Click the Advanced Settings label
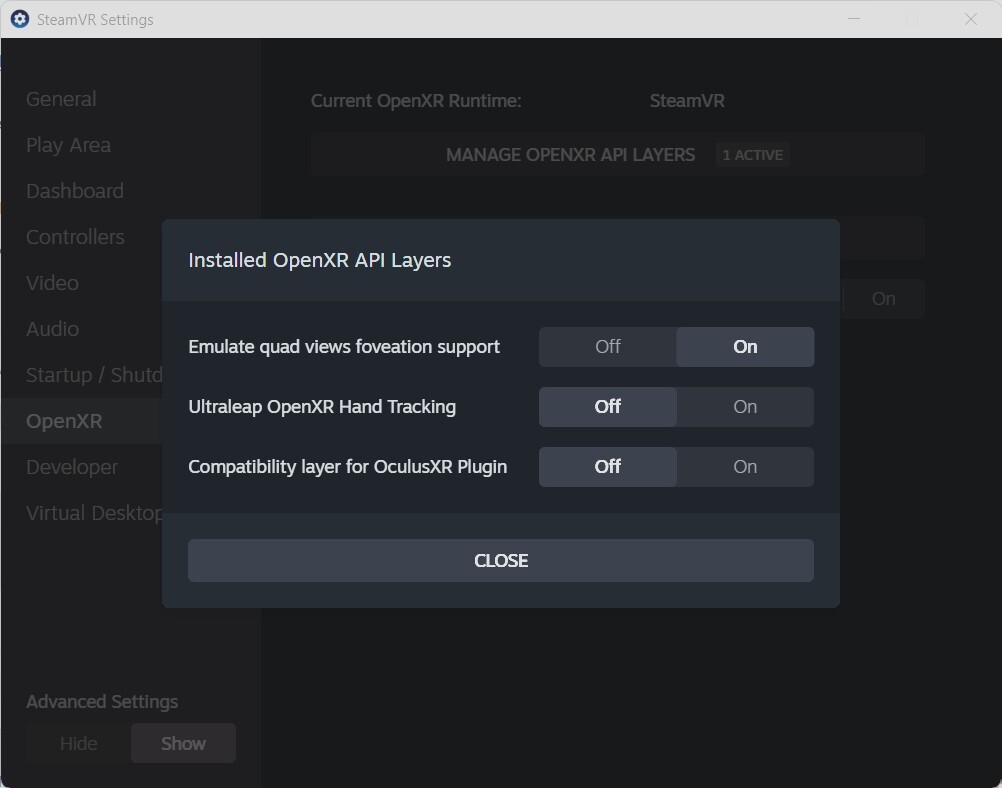This screenshot has width=1002, height=788. pos(102,702)
